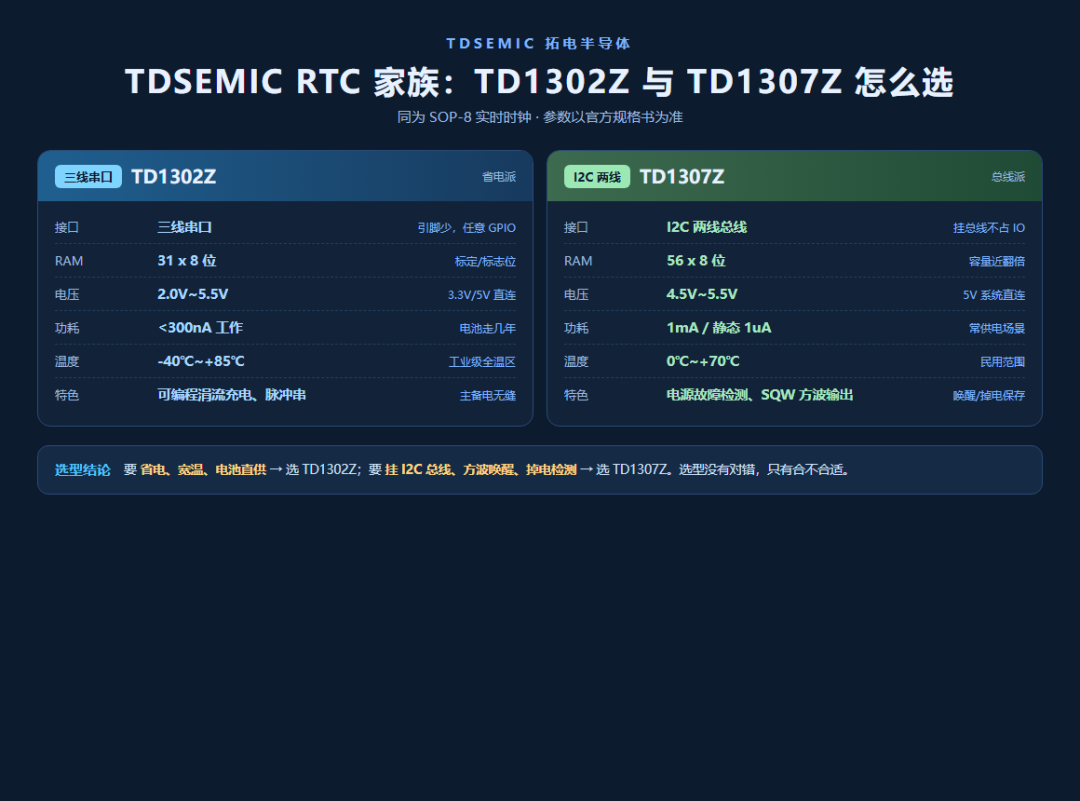Click the note 5V 系统直连
Screen dimensions: 1080x801
(x=994, y=295)
